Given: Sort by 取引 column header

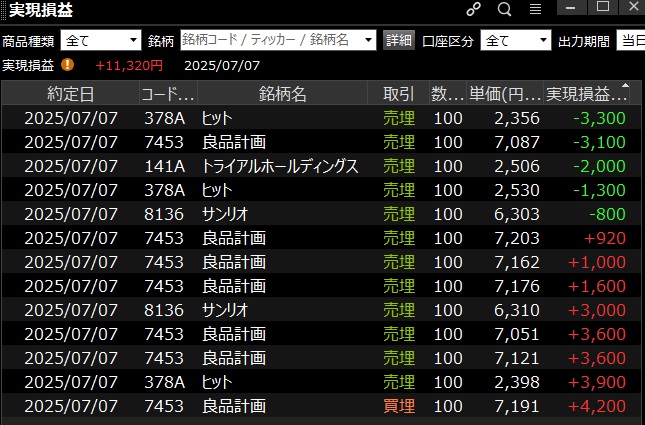Looking at the screenshot, I should coord(398,94).
